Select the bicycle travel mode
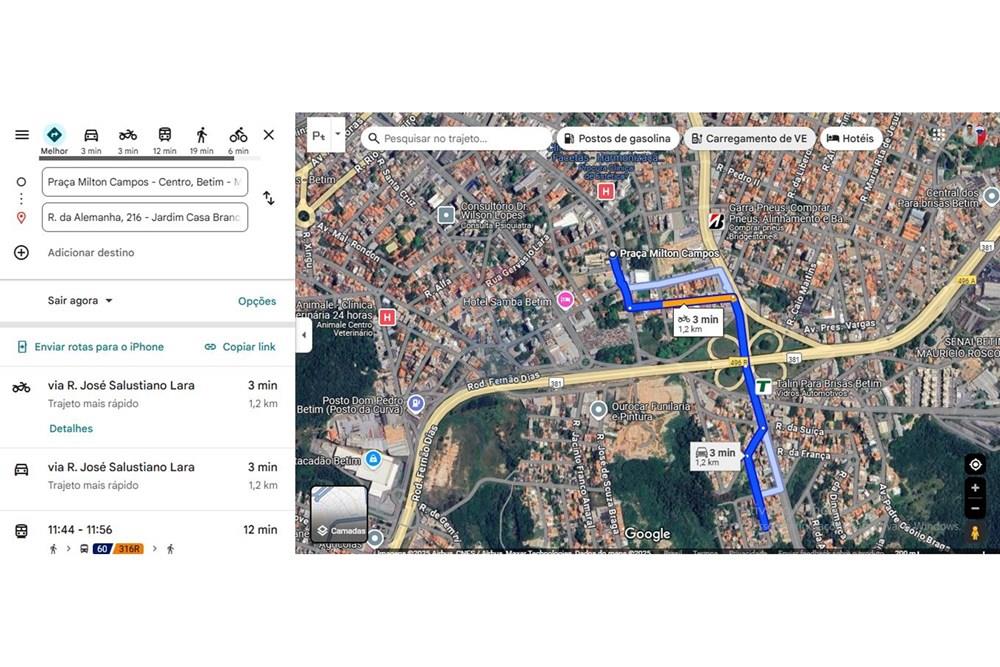The width and height of the screenshot is (1000, 667). click(238, 135)
